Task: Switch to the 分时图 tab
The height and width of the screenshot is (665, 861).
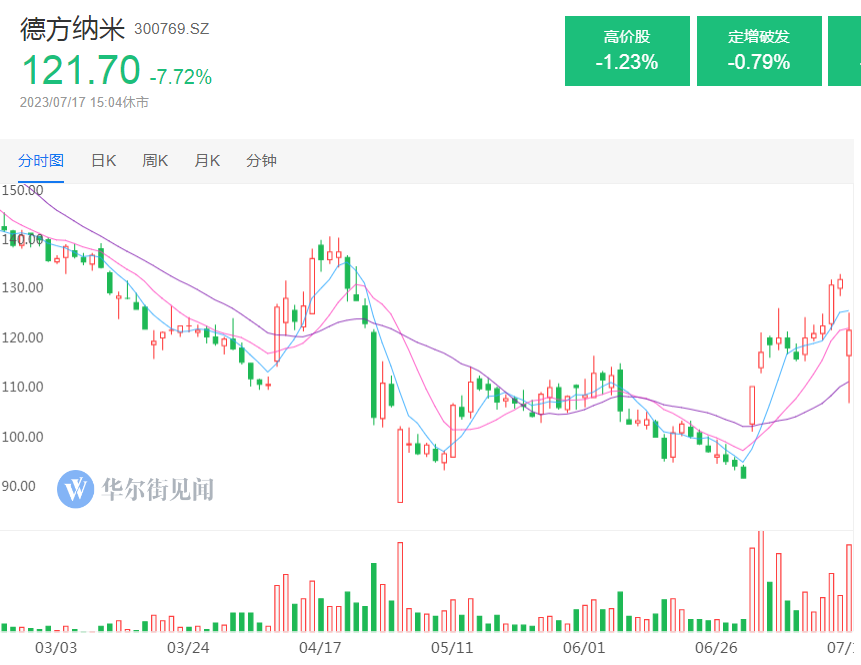Action: 41,160
